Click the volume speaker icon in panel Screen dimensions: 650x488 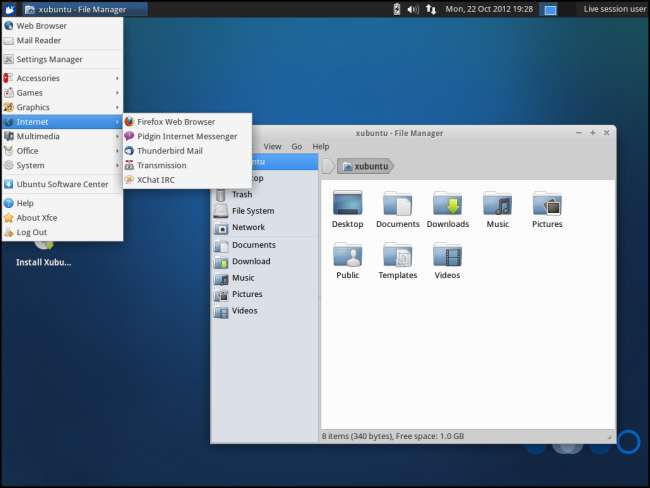(x=413, y=9)
